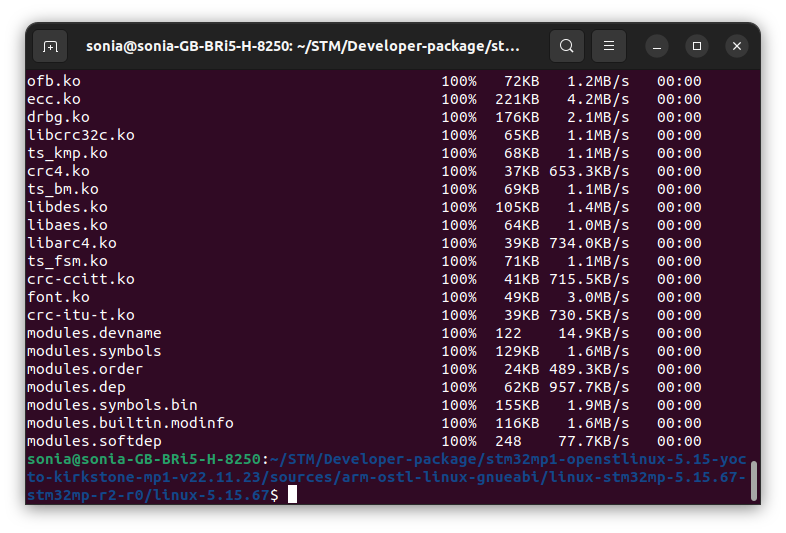Viewport: 786px width, 533px height.
Task: Click the crc4.ko file name
Action: 58,171
